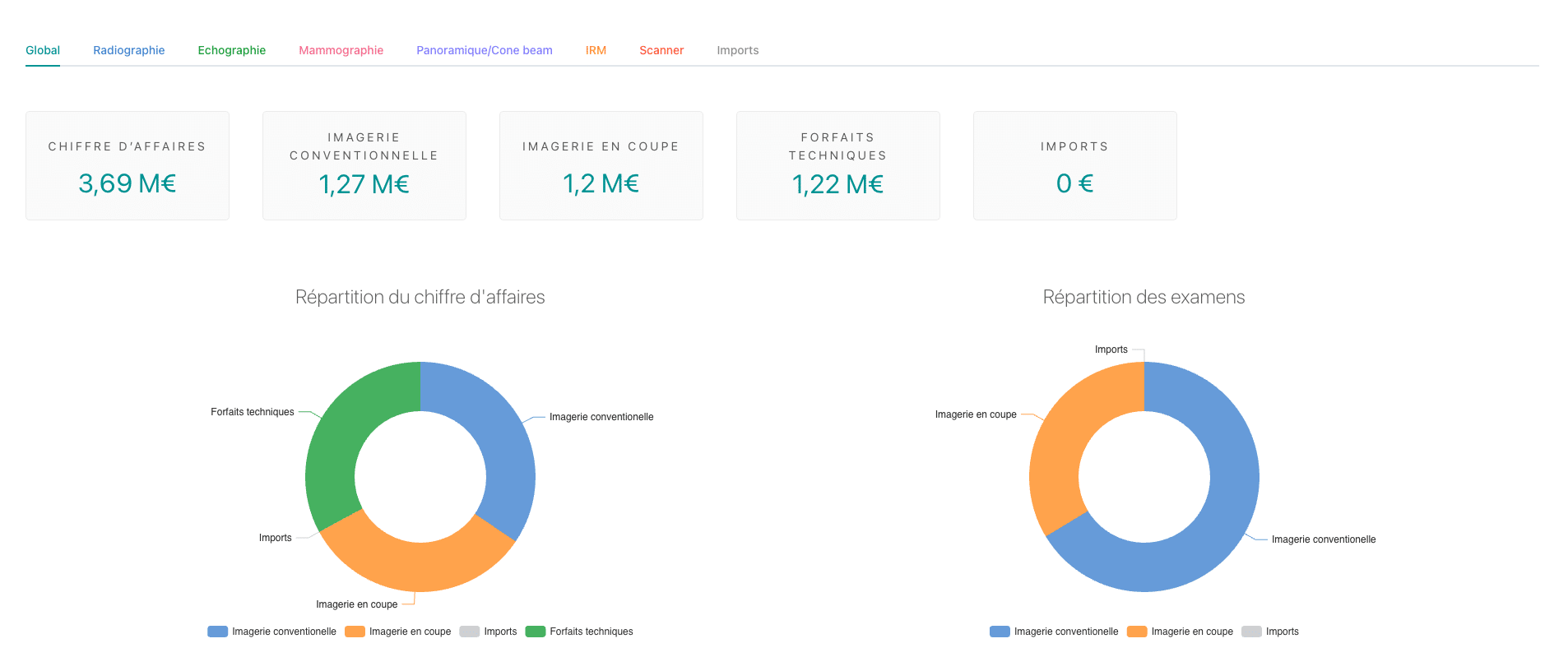Click blue Imagerie conventionnelle swatch in revenue legend
1568x671 pixels.
click(x=218, y=632)
